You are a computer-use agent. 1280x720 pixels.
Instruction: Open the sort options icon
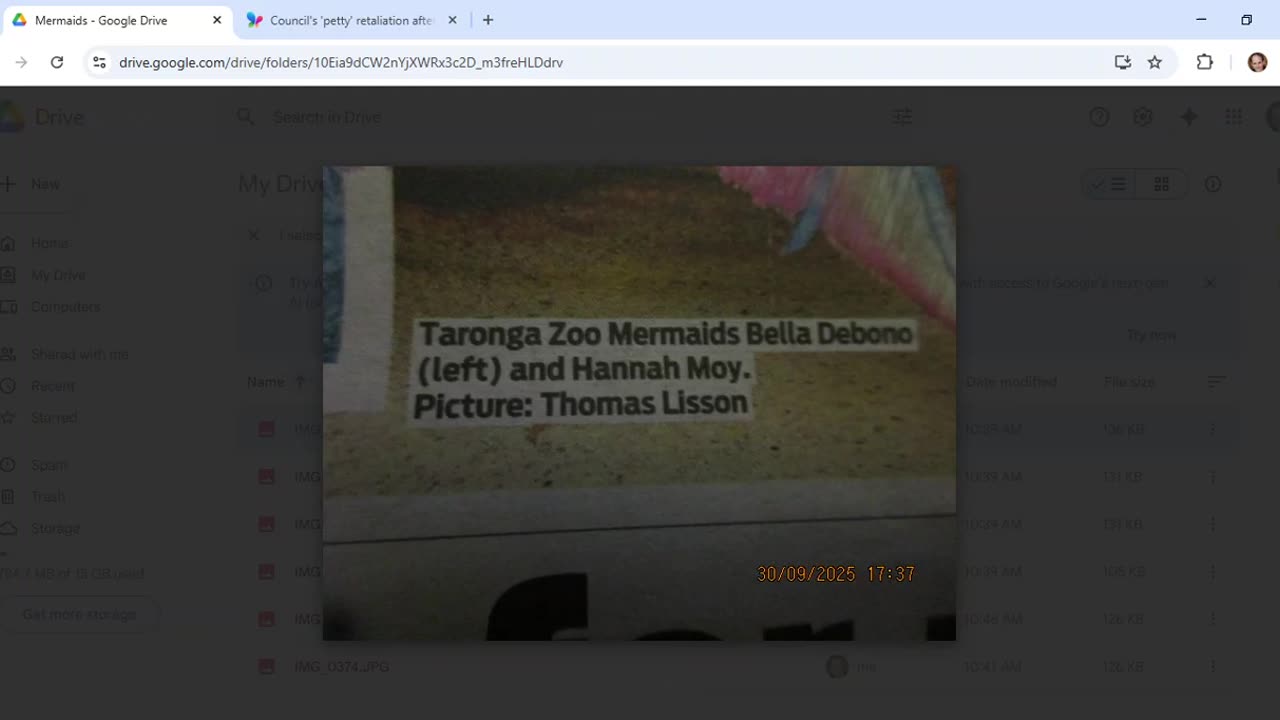[x=1216, y=382]
